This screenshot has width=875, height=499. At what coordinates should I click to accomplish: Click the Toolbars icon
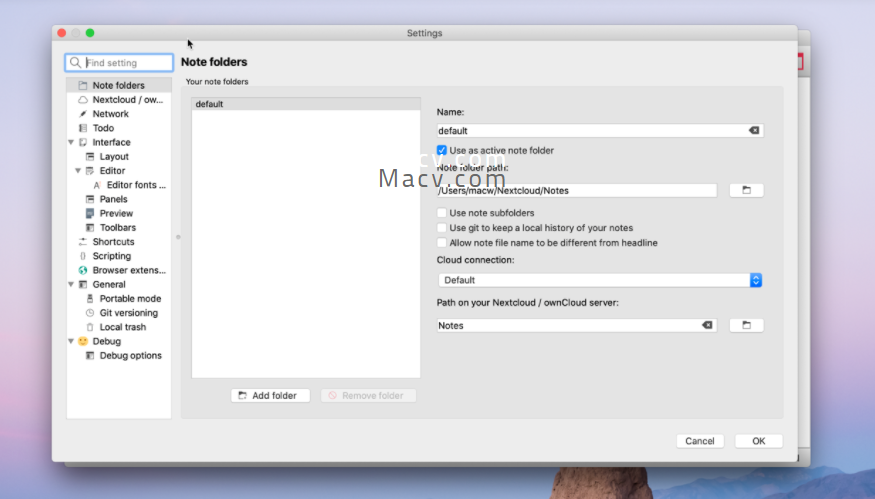[x=90, y=228]
